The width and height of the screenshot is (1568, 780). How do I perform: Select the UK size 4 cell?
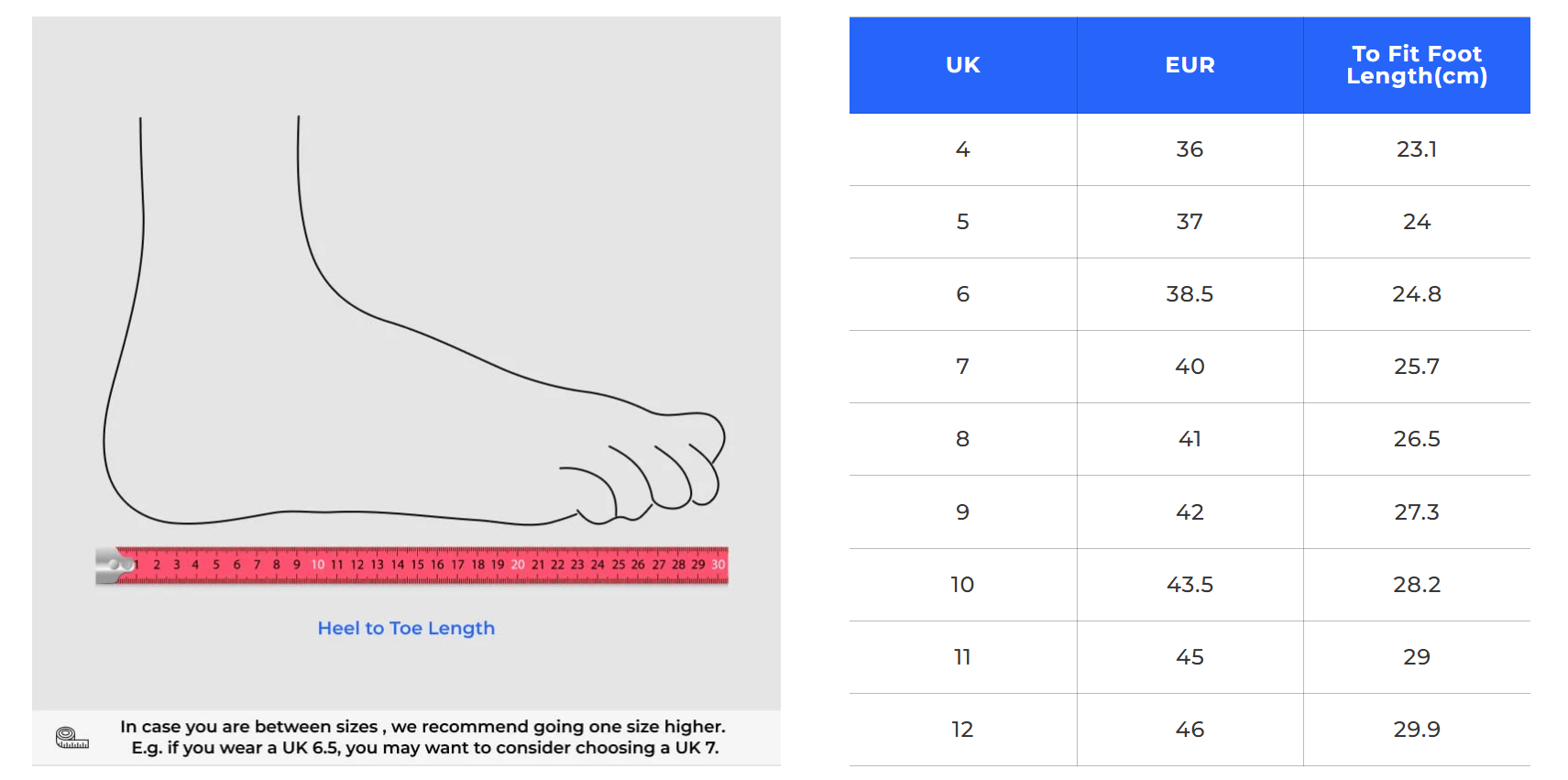click(962, 149)
